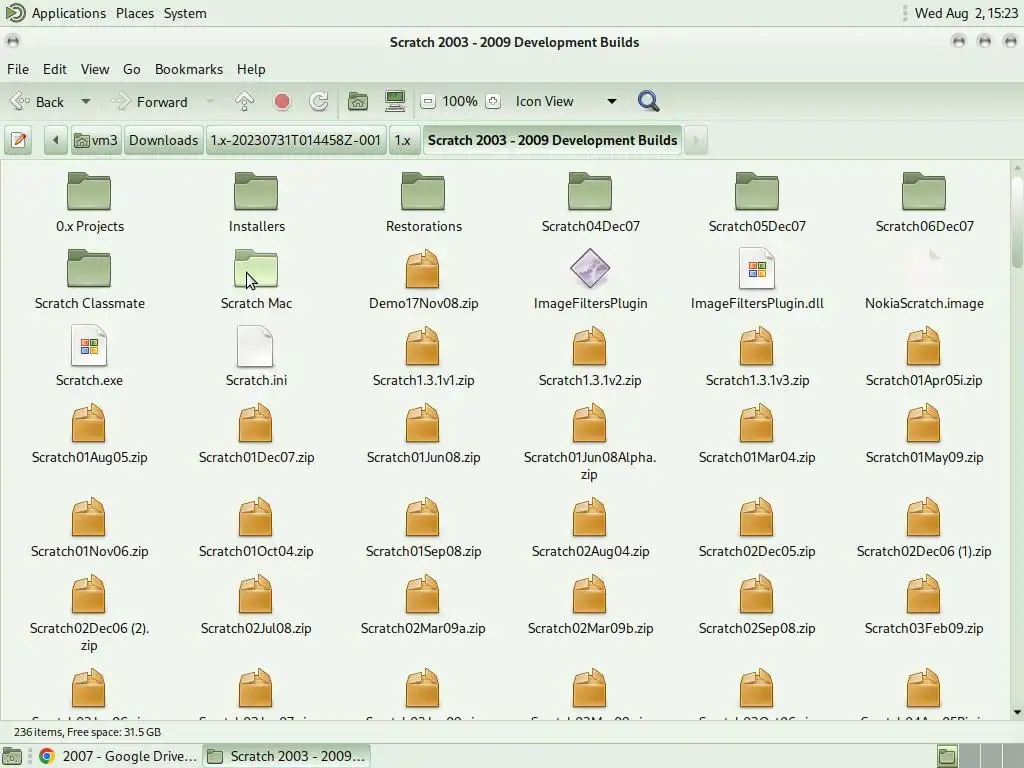Click the clock showing Wed Aug 2
Screen dimensions: 1024x768
click(x=966, y=13)
